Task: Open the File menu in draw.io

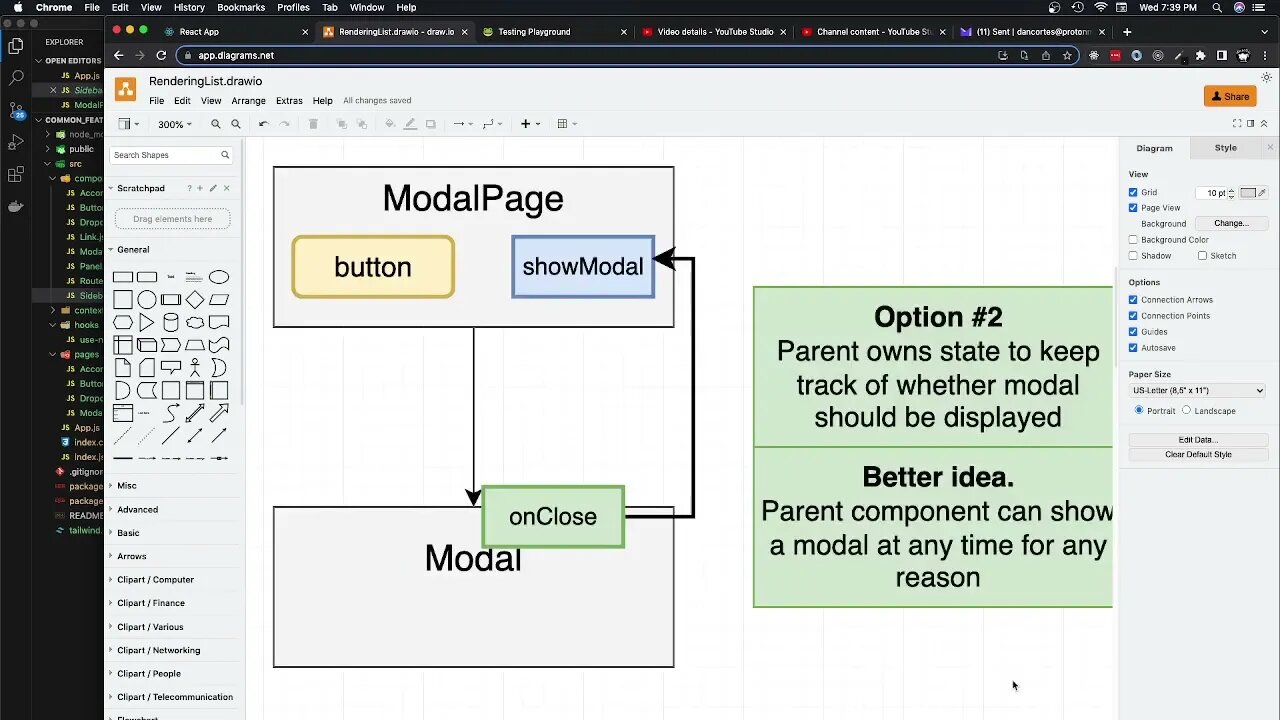Action: click(157, 101)
